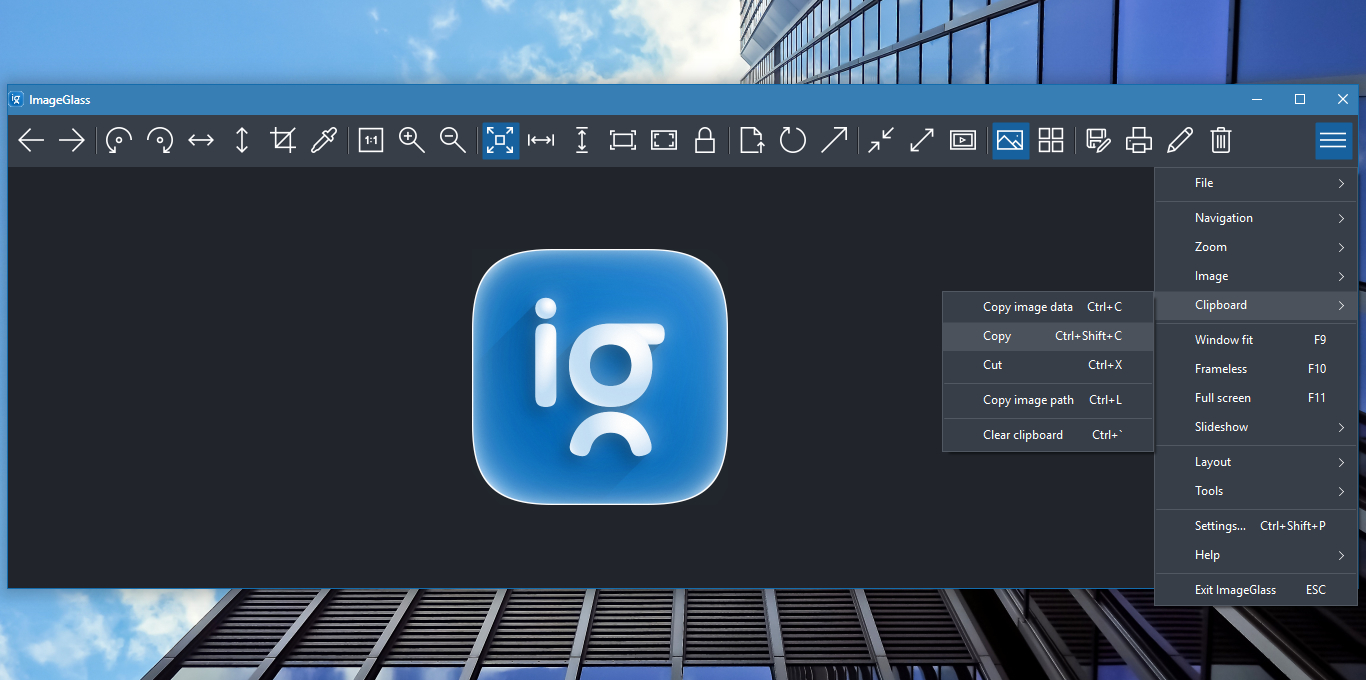Image resolution: width=1366 pixels, height=680 pixels.
Task: Go to the previous image with the left arrow
Action: 31,141
